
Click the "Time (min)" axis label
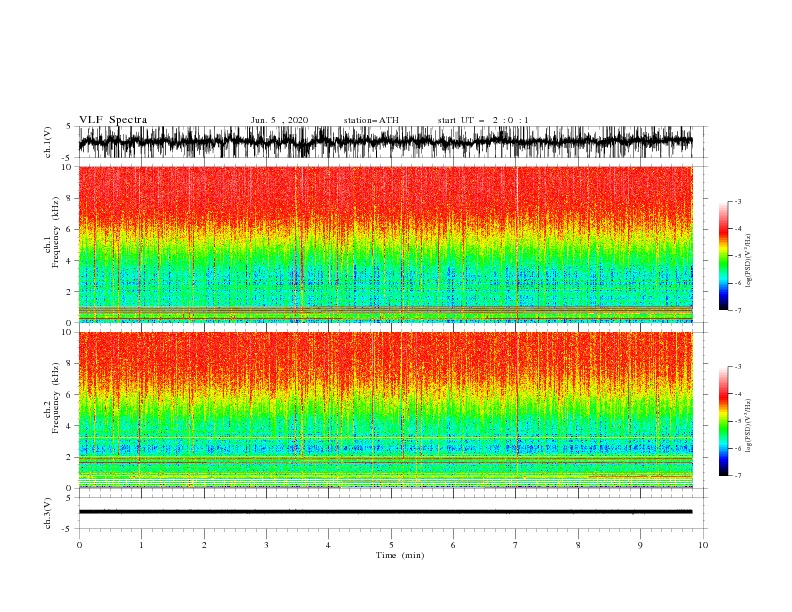click(400, 555)
